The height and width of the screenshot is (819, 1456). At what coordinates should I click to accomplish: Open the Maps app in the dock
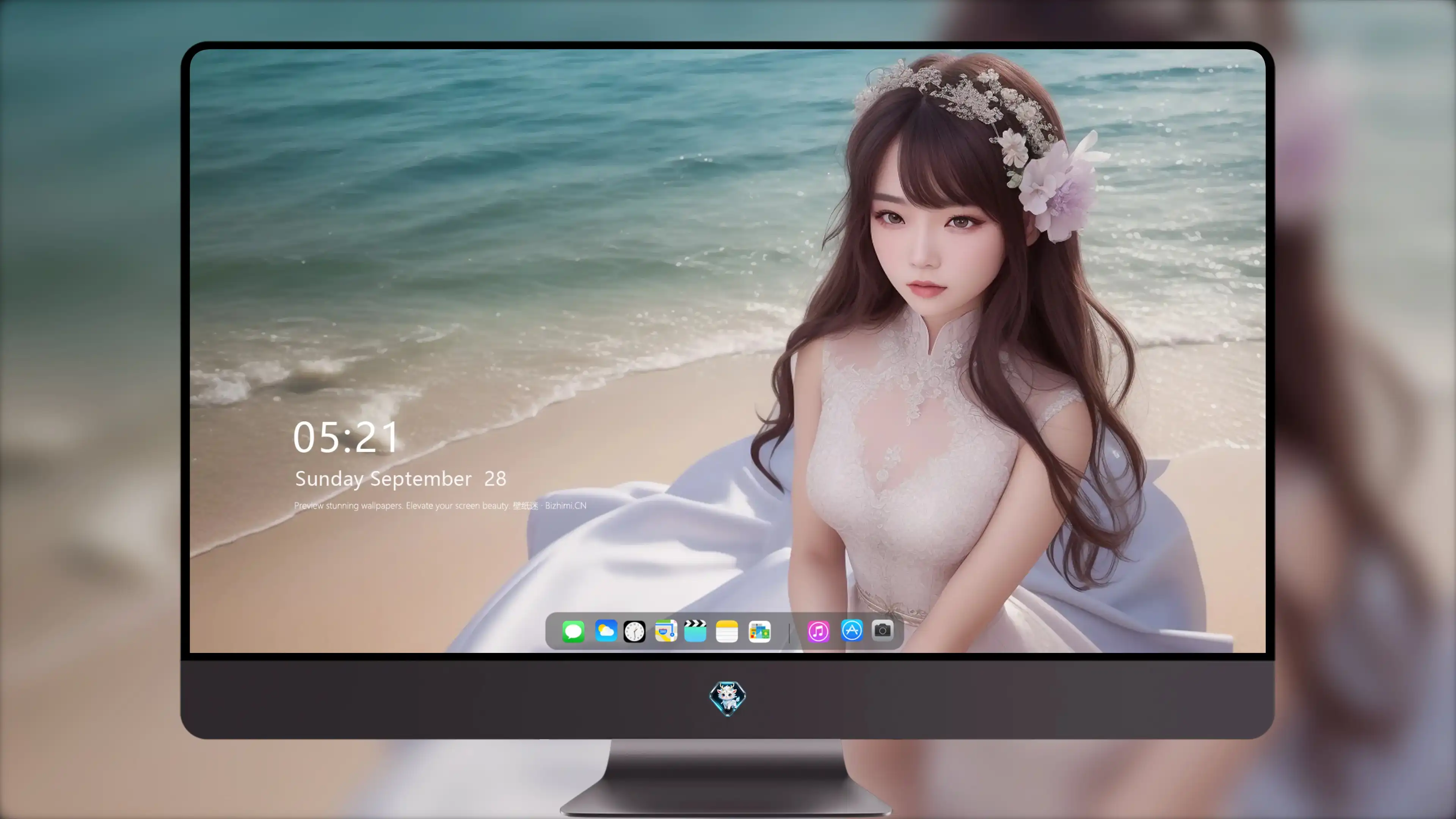(666, 631)
